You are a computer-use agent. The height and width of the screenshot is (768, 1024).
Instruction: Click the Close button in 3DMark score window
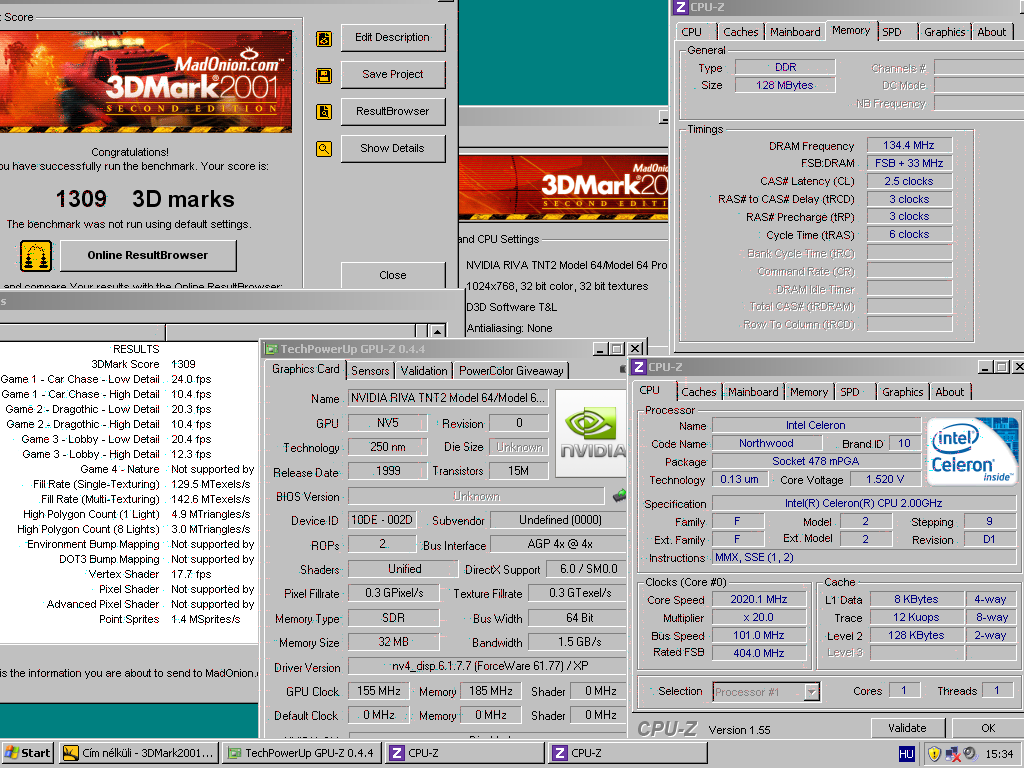(x=392, y=275)
